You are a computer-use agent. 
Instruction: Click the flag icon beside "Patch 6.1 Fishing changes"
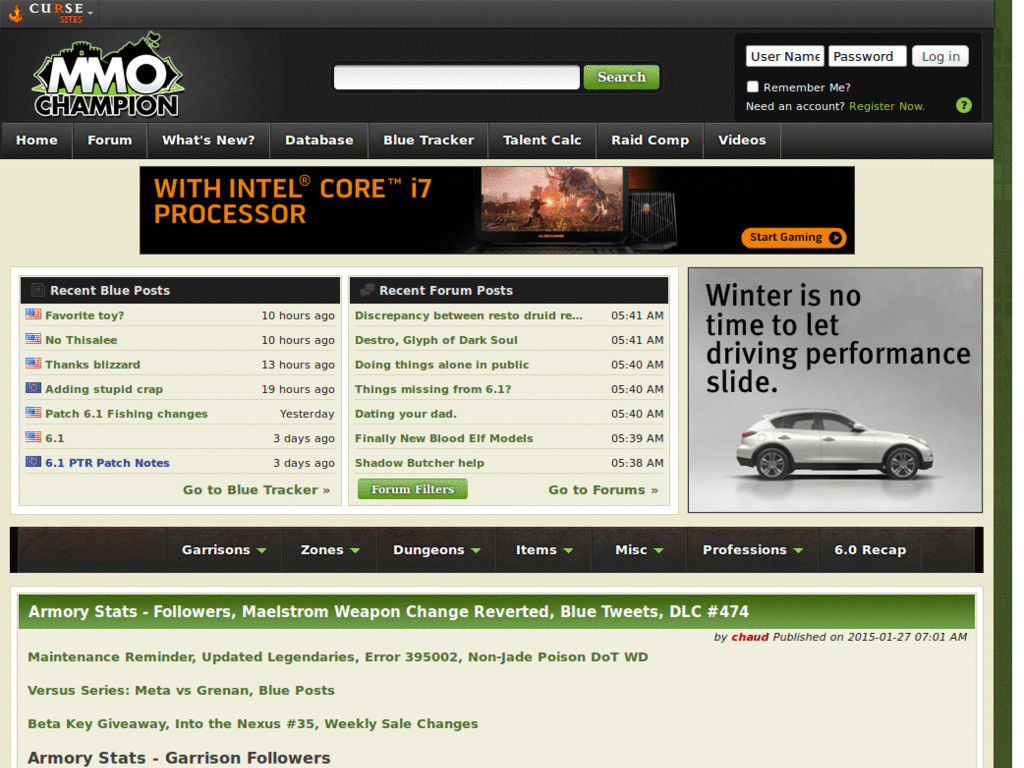(31, 414)
